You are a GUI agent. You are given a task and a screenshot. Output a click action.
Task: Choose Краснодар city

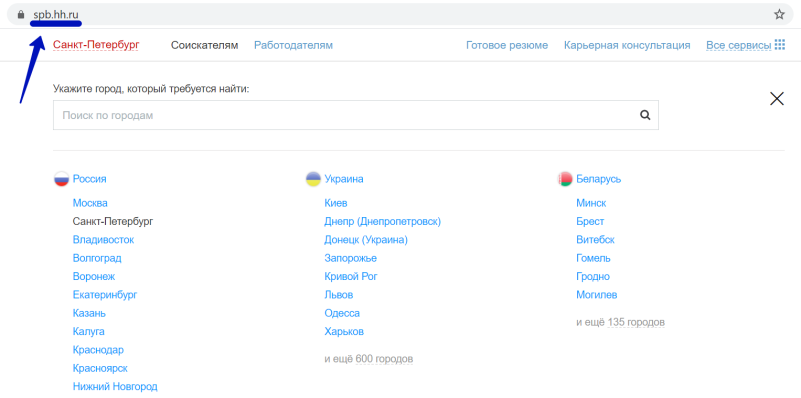[98, 350]
